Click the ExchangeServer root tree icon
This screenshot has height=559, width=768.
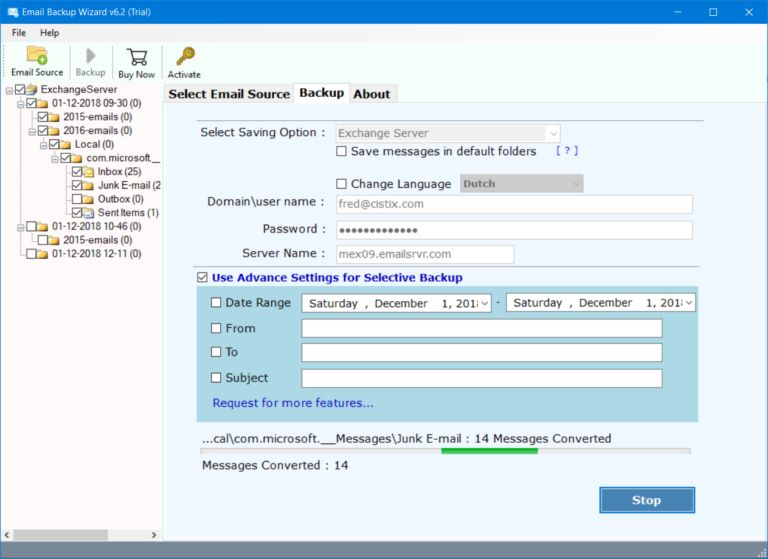tap(32, 89)
